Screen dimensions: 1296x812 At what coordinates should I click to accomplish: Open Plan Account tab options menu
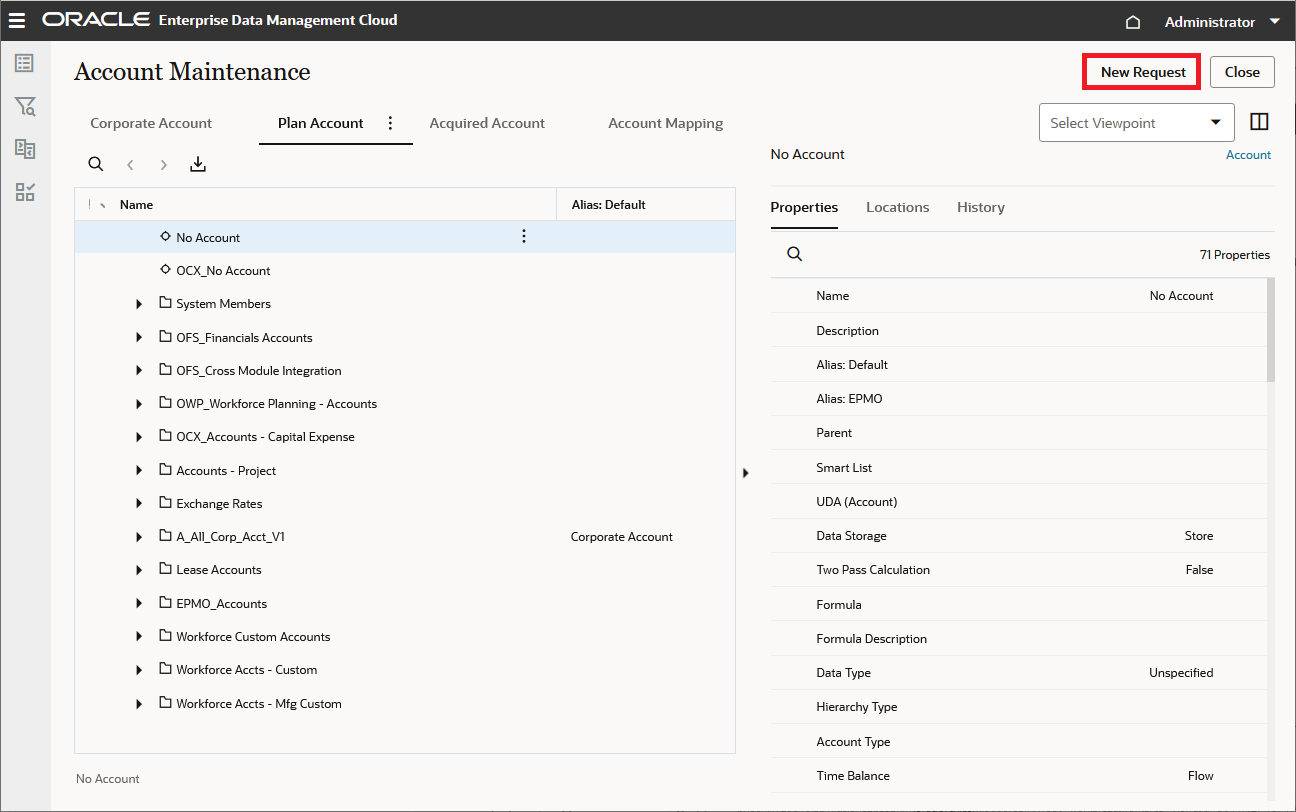(391, 123)
